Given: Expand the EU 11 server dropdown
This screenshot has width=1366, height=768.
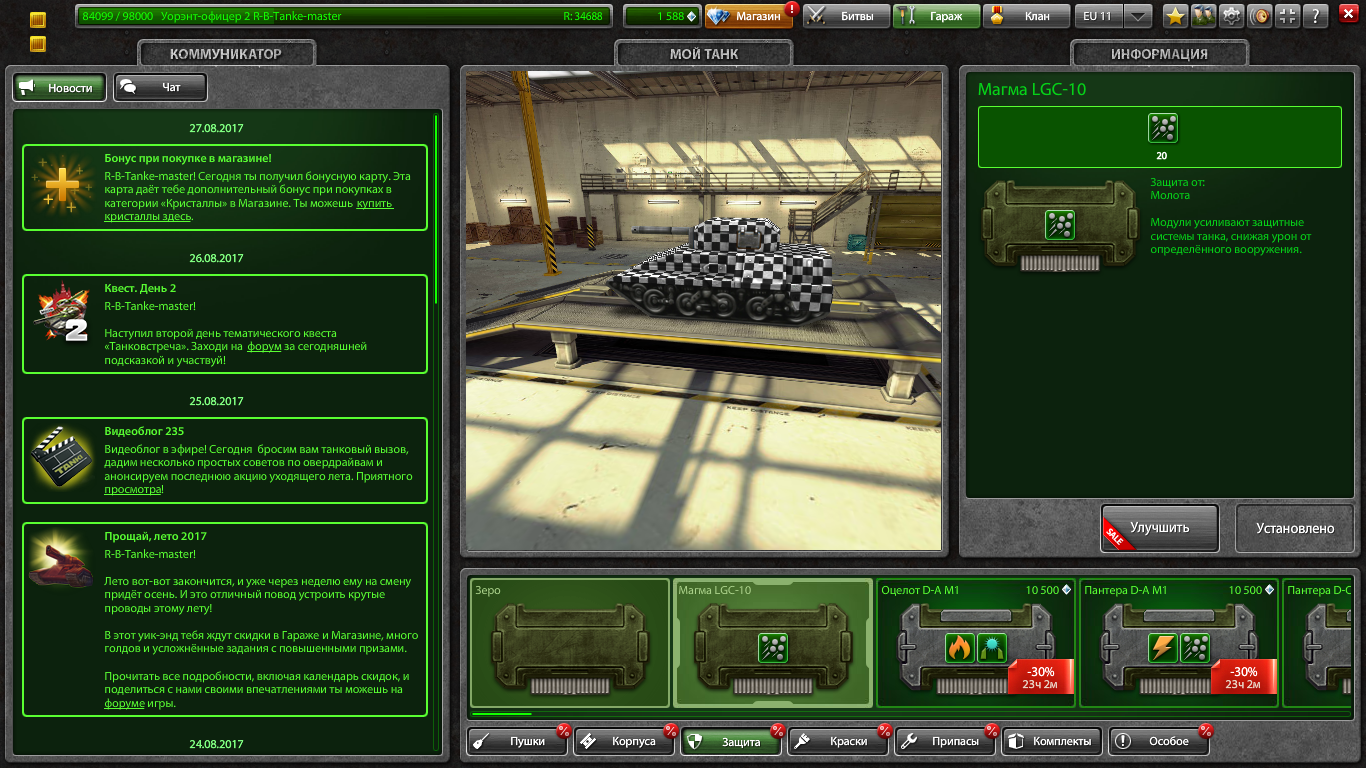Looking at the screenshot, I should 1138,16.
